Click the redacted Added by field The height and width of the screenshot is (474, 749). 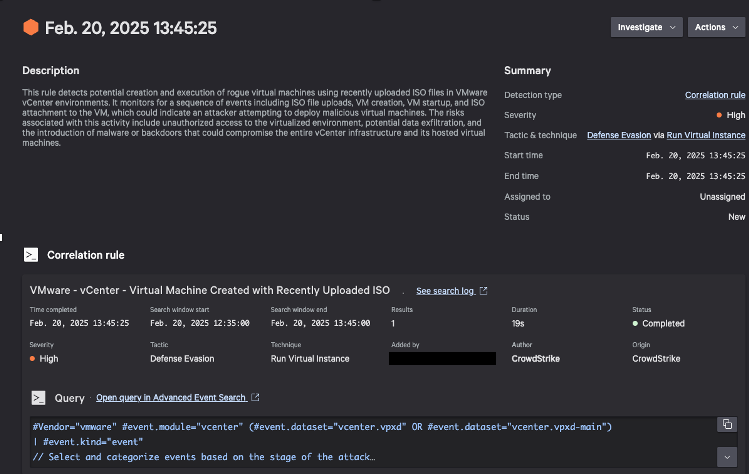[x=444, y=358]
